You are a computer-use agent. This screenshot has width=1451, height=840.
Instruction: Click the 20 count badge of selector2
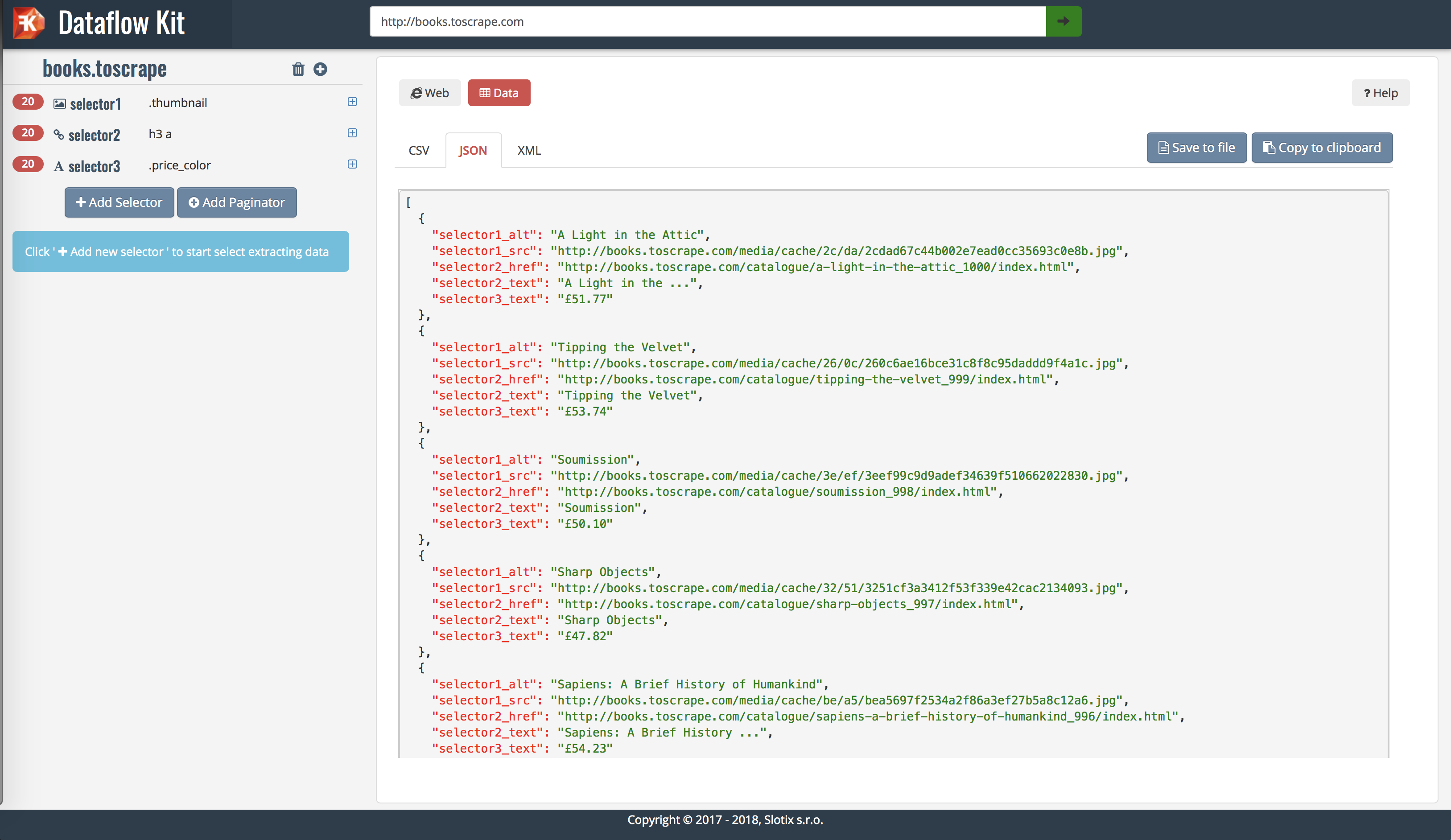(x=28, y=133)
